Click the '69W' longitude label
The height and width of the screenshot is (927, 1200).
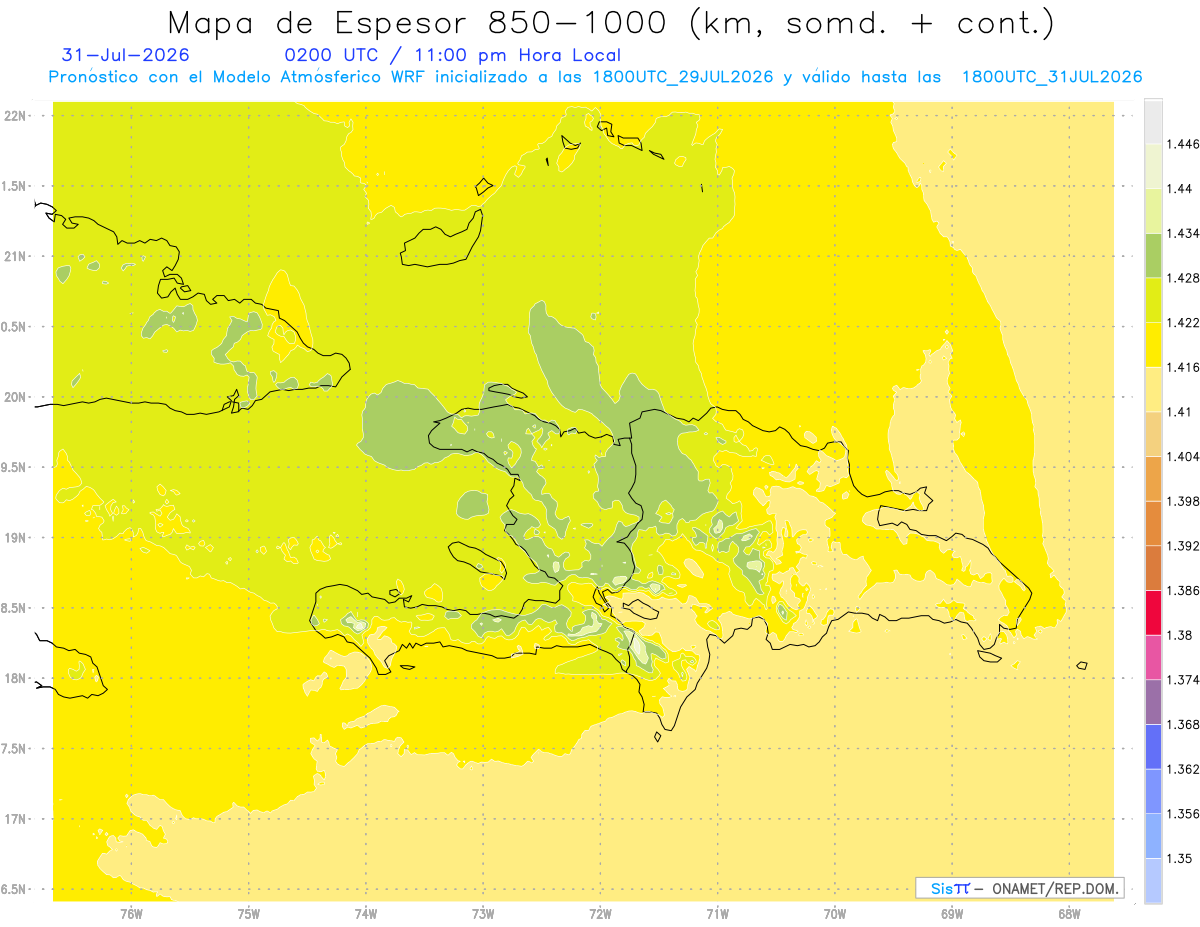[951, 914]
